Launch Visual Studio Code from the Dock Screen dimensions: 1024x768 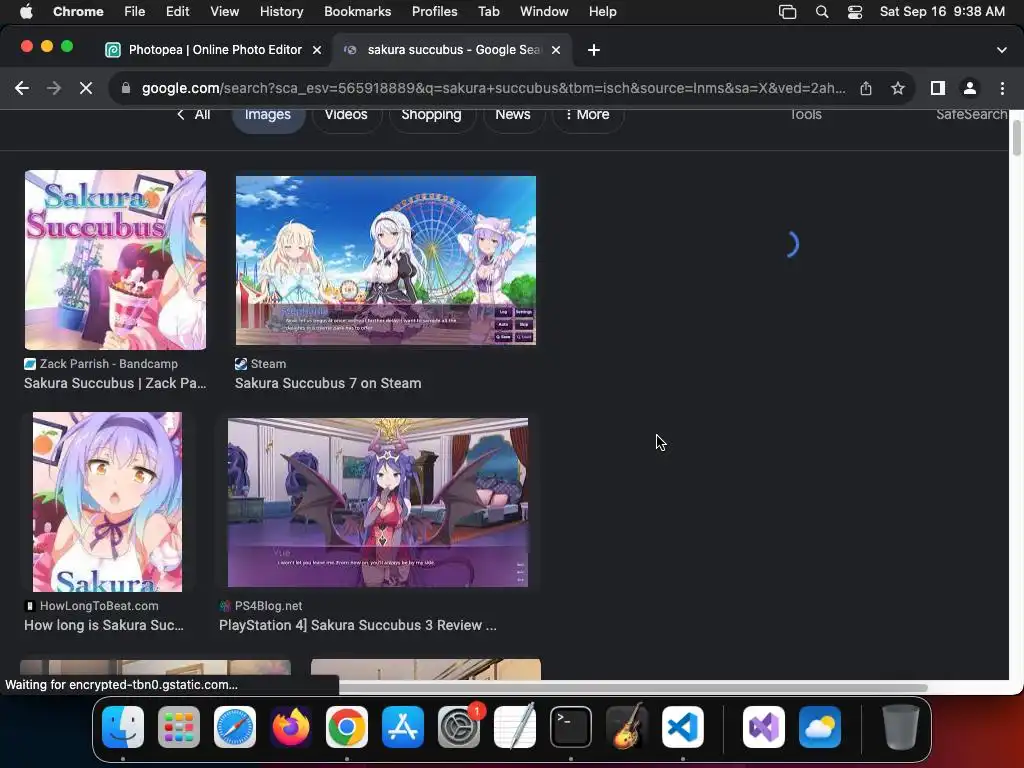[x=683, y=727]
